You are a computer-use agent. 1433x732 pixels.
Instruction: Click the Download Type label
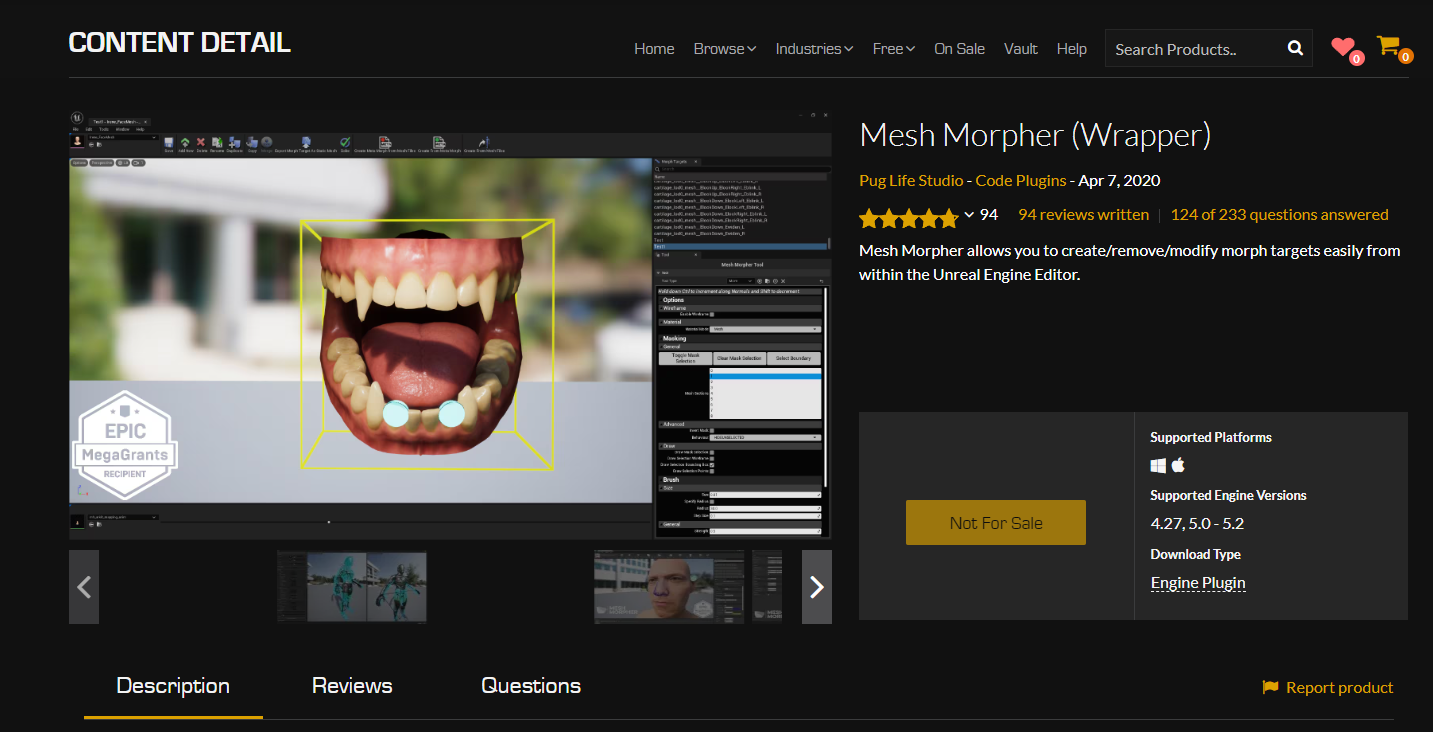(x=1195, y=555)
